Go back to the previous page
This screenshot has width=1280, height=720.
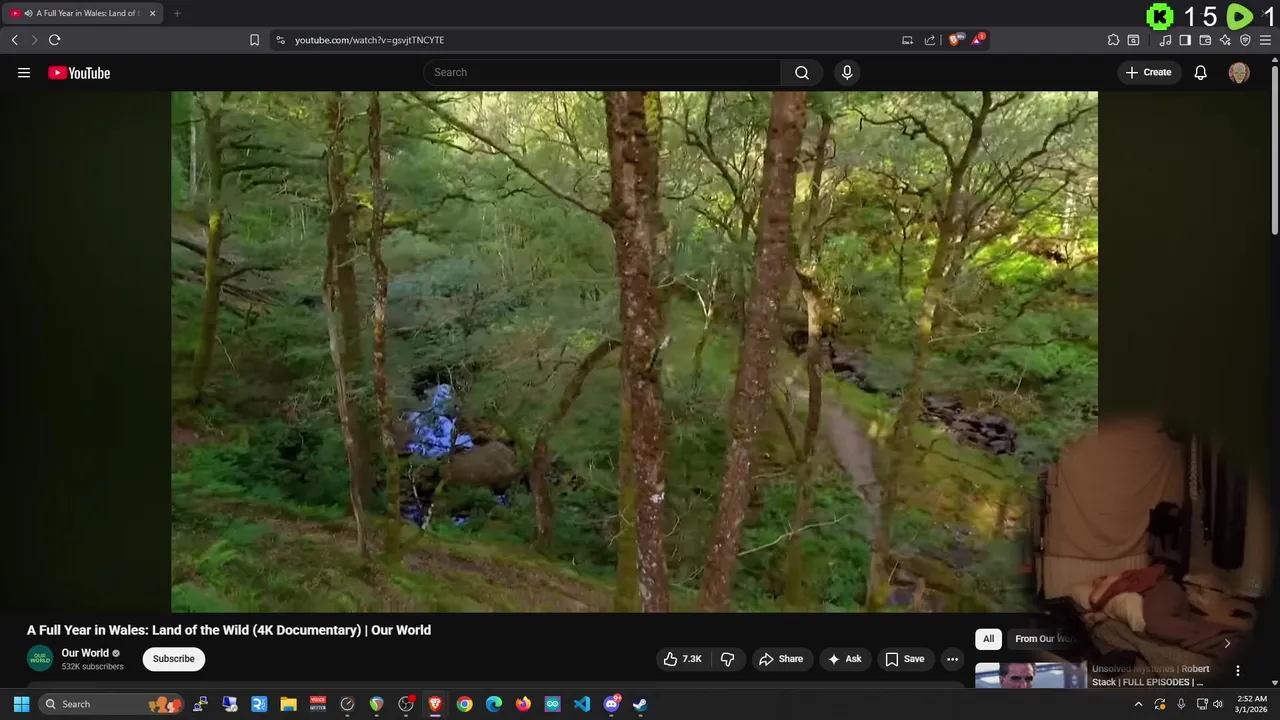[15, 40]
